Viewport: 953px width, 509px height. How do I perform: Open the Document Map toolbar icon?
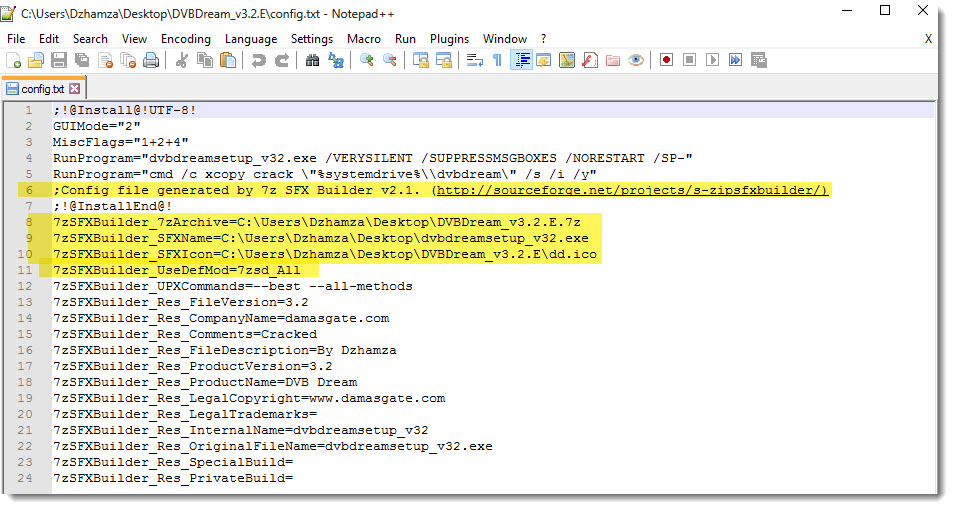tap(567, 60)
